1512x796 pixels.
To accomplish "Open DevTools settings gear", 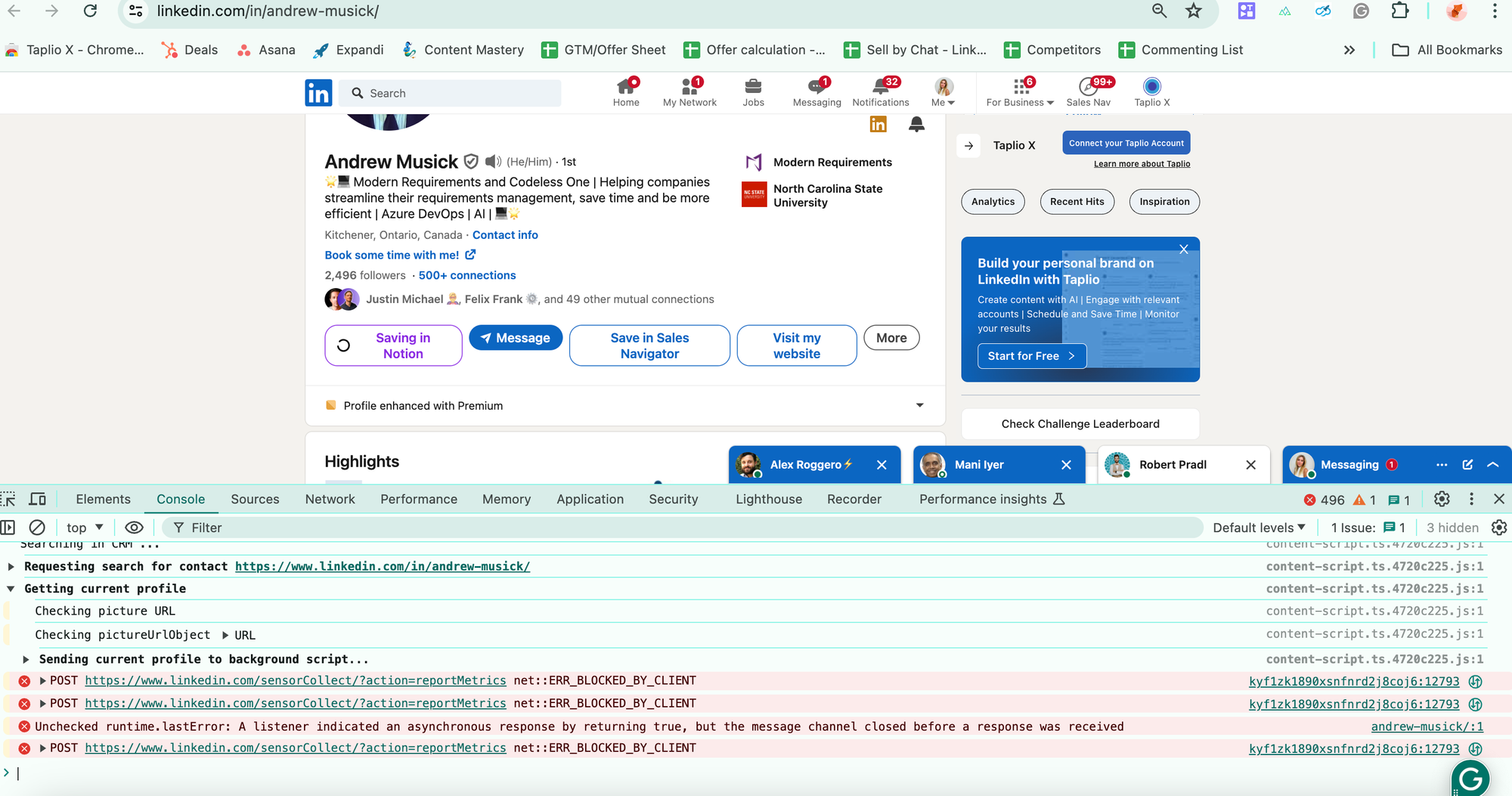I will pyautogui.click(x=1442, y=499).
